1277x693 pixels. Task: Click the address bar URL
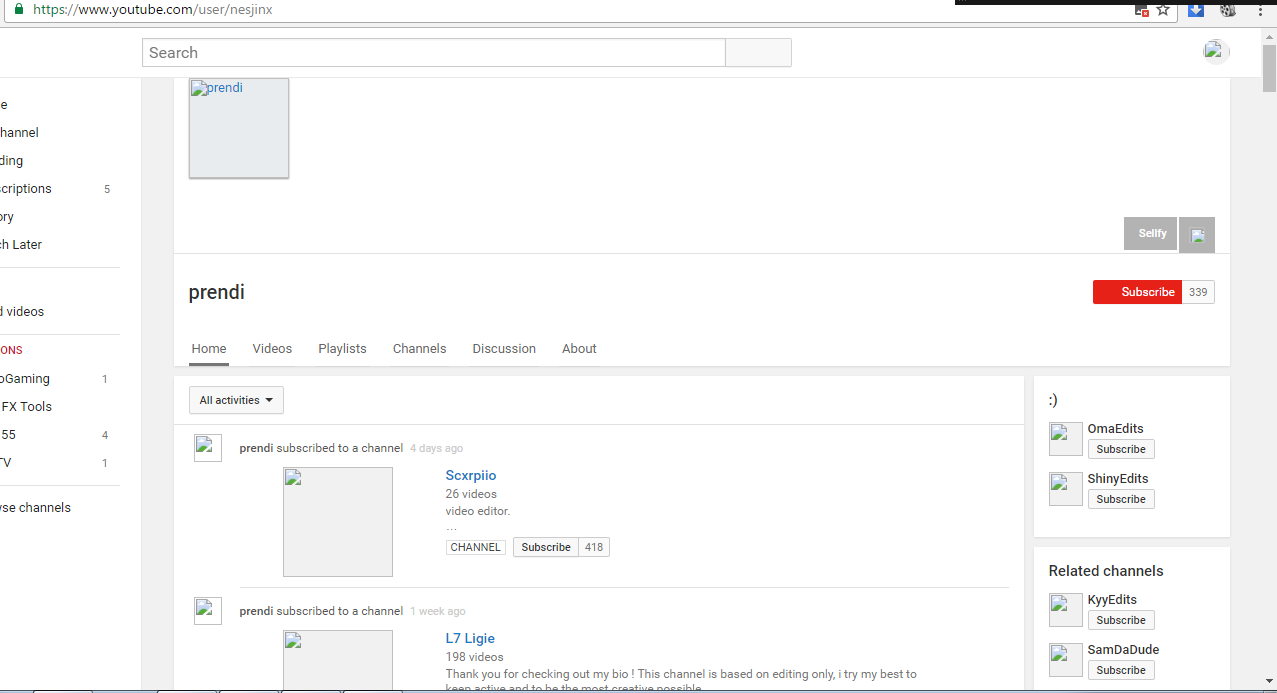coord(153,9)
